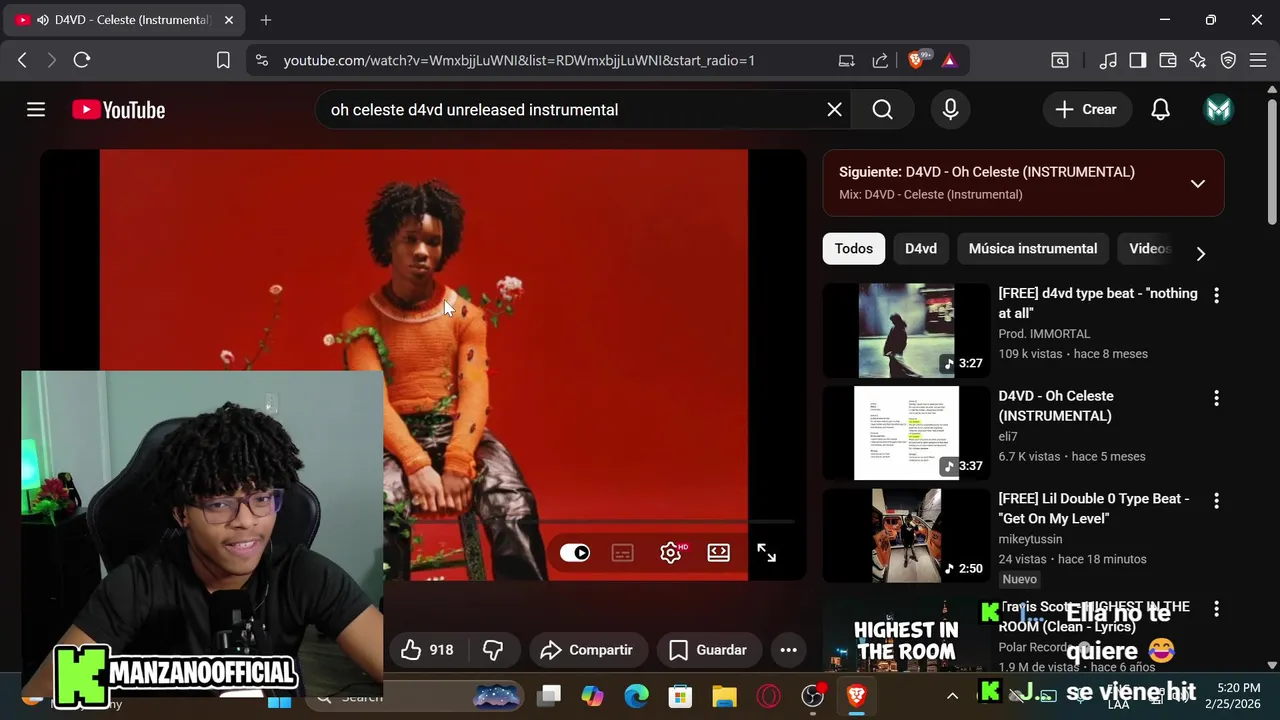Clear the search box with the X
Image resolution: width=1280 pixels, height=720 pixels.
(x=834, y=110)
